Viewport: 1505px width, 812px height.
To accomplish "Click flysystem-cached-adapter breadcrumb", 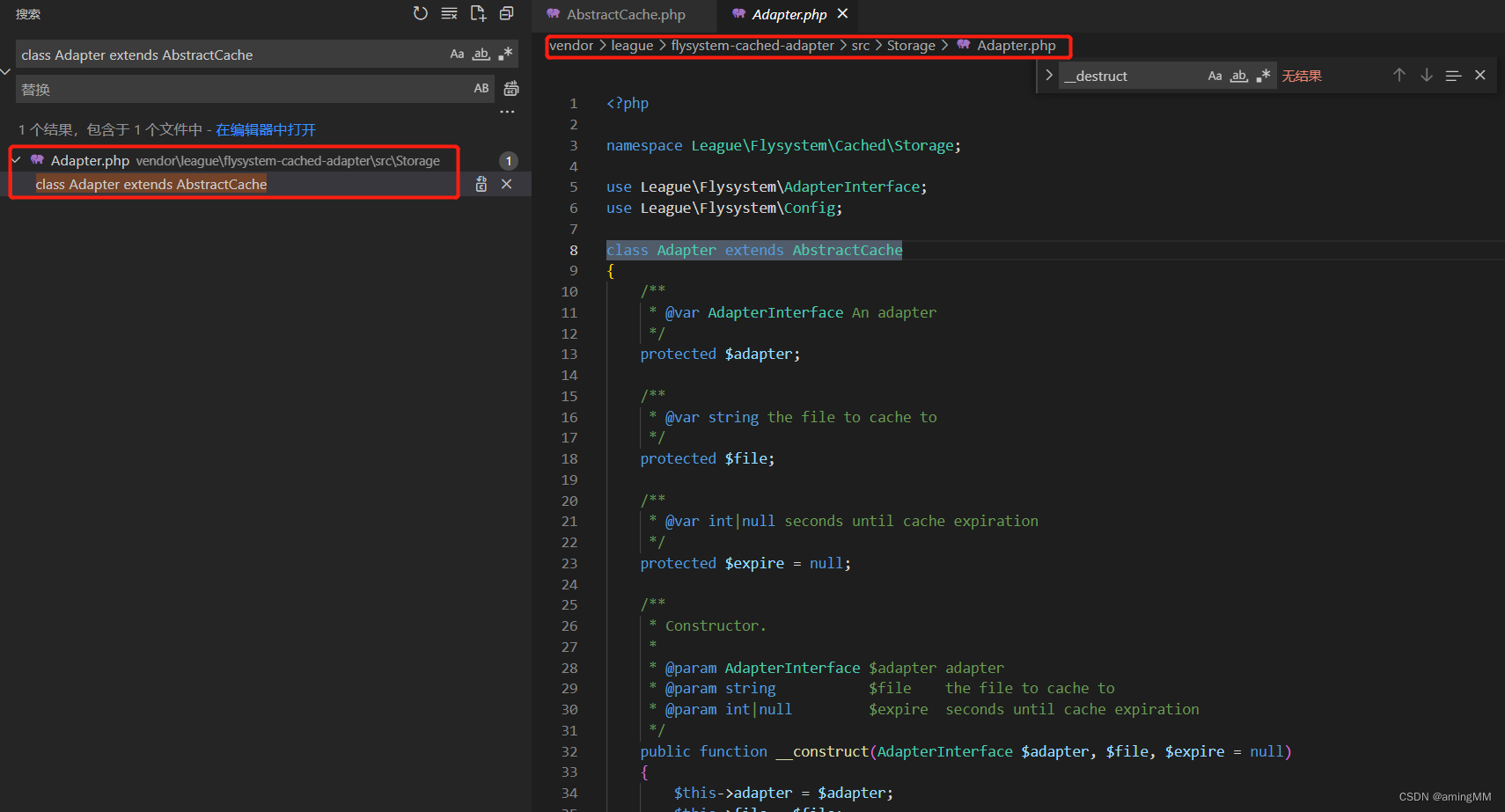I will (x=752, y=46).
